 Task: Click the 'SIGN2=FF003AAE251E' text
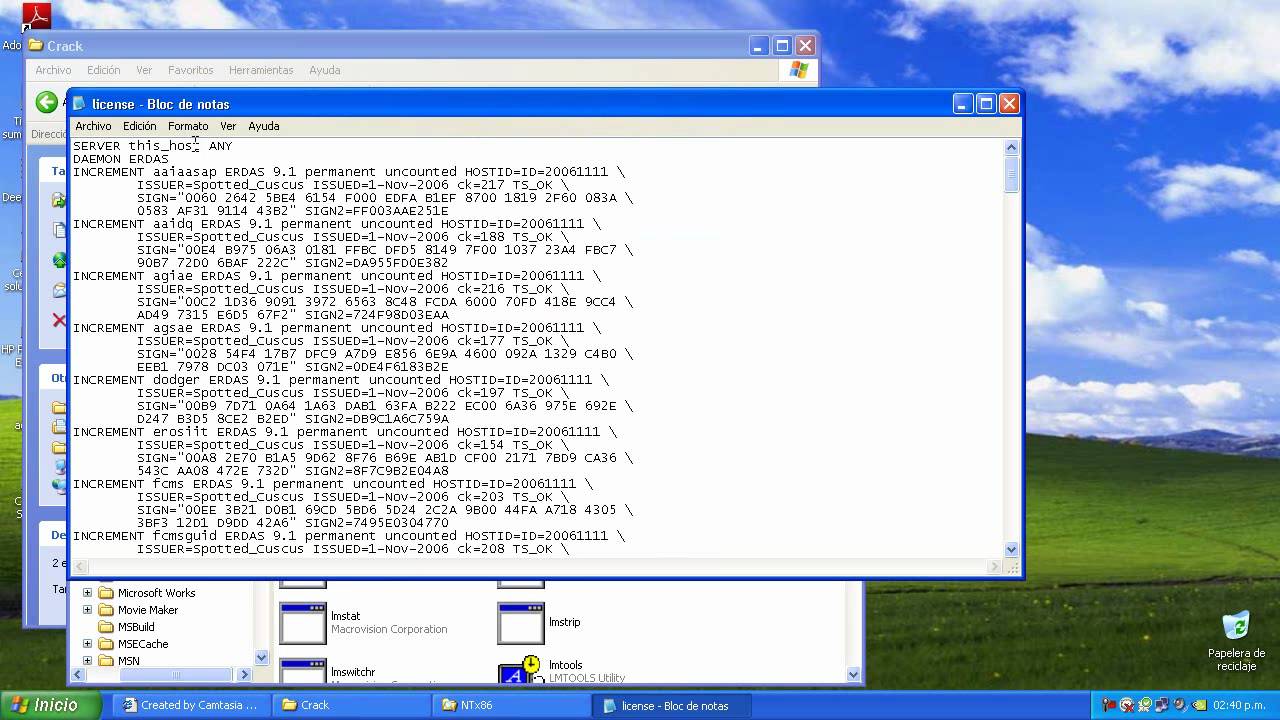coord(377,211)
